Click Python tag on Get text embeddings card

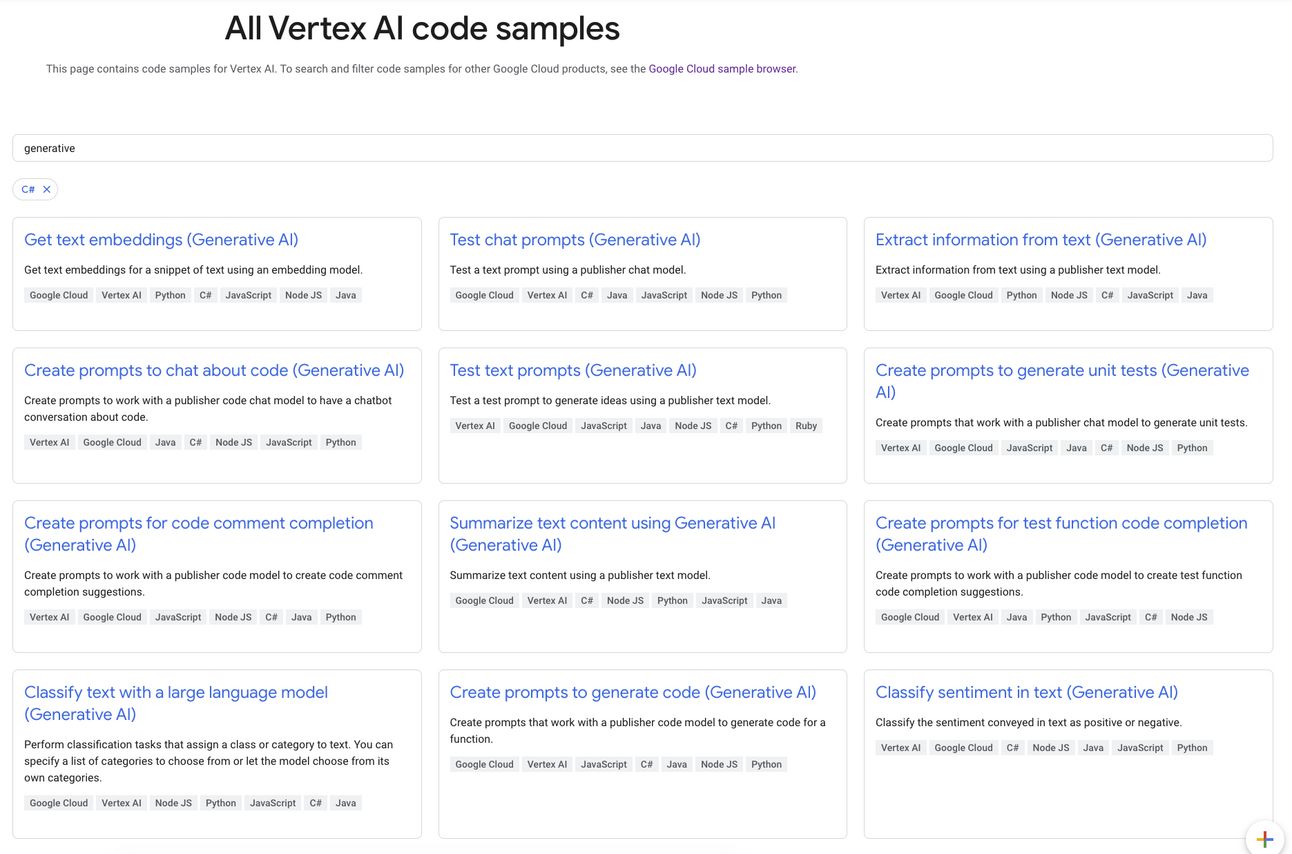170,295
